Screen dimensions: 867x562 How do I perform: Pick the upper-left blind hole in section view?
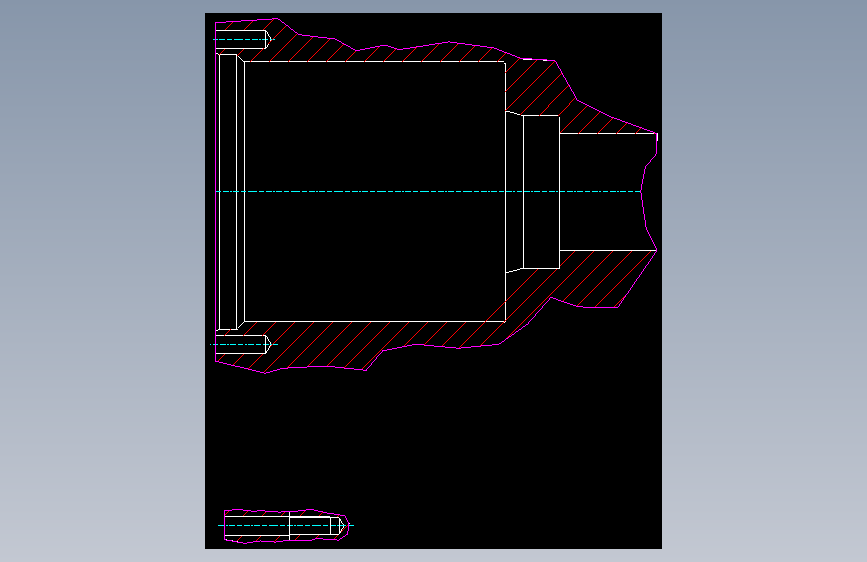(x=243, y=40)
